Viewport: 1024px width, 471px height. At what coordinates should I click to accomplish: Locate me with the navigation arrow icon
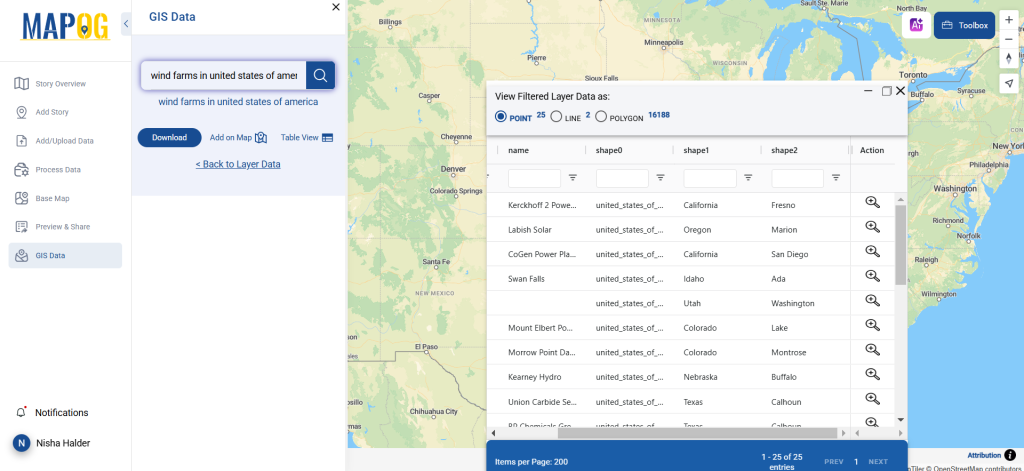pos(1008,83)
